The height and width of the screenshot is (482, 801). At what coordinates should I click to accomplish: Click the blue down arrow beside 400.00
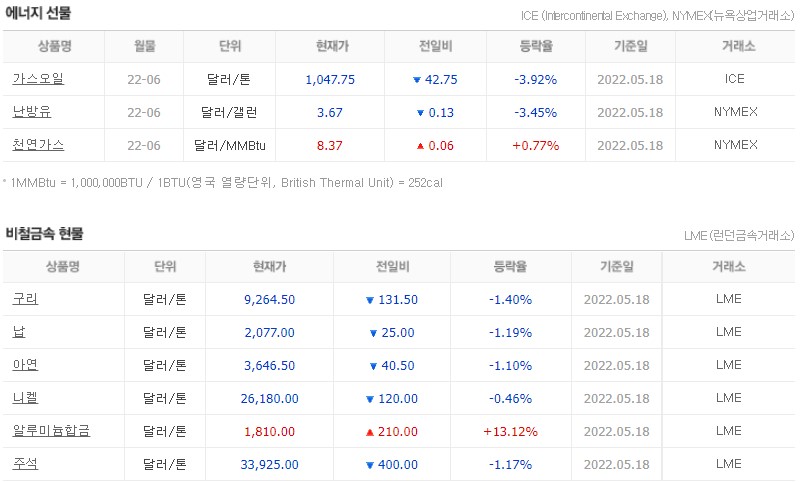[x=370, y=465]
